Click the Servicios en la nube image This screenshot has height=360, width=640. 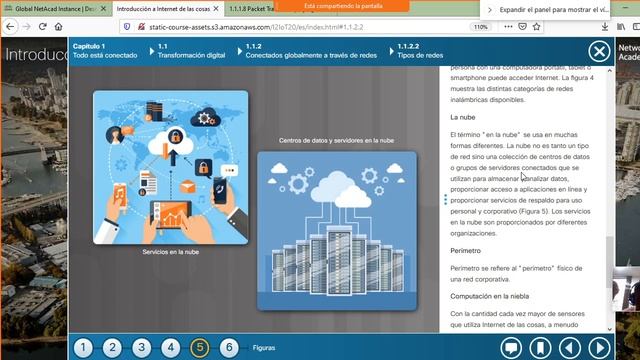click(171, 168)
